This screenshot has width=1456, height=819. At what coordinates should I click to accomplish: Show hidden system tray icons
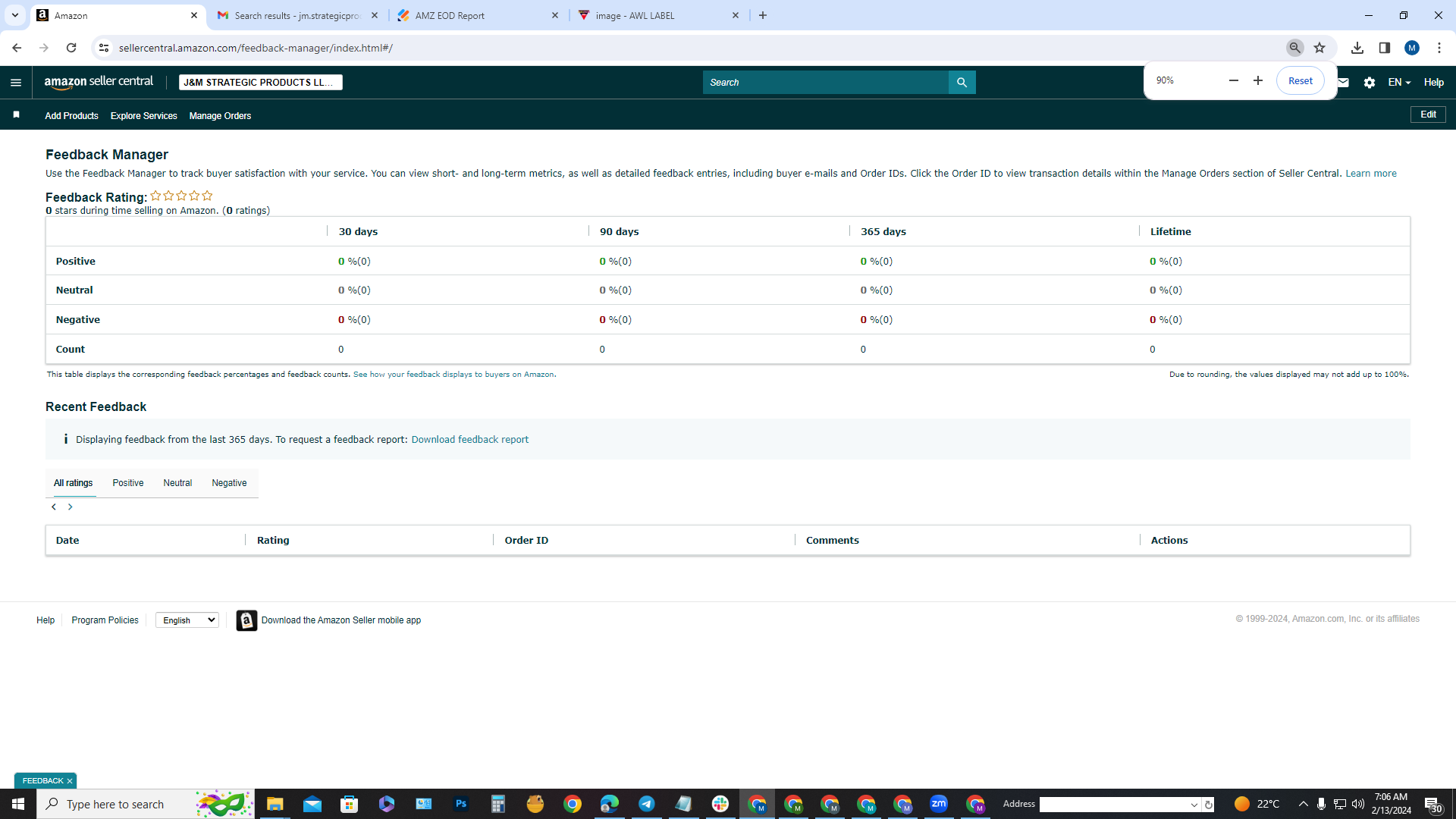[x=1304, y=804]
